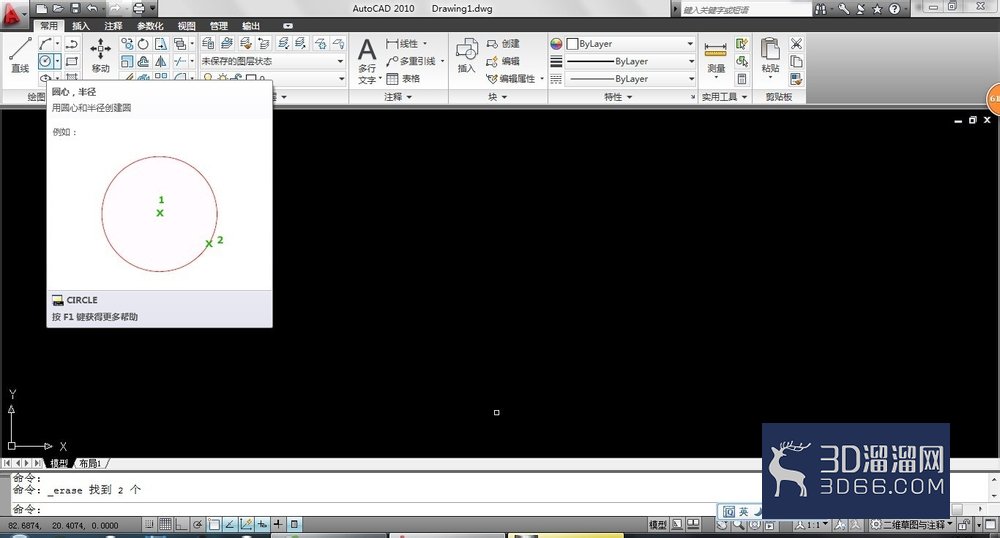Expand the 块 block panel

pyautogui.click(x=497, y=97)
